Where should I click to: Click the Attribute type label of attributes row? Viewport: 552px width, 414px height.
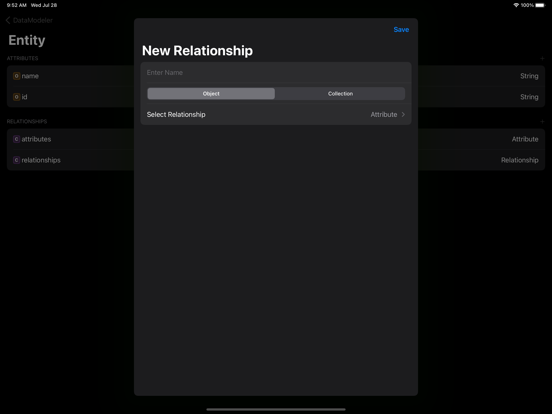click(x=525, y=139)
